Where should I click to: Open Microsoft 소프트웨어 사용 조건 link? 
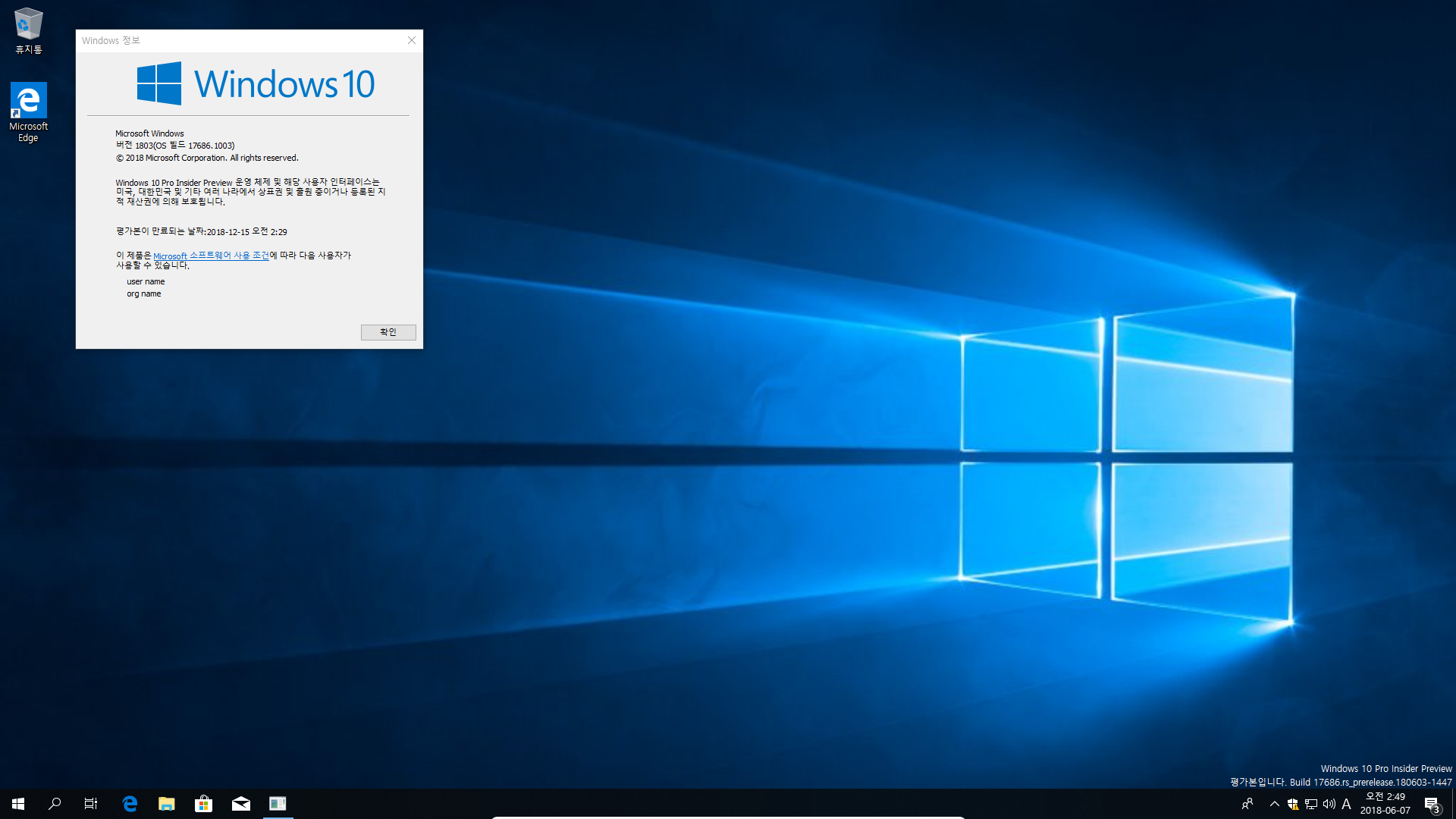[x=212, y=256]
